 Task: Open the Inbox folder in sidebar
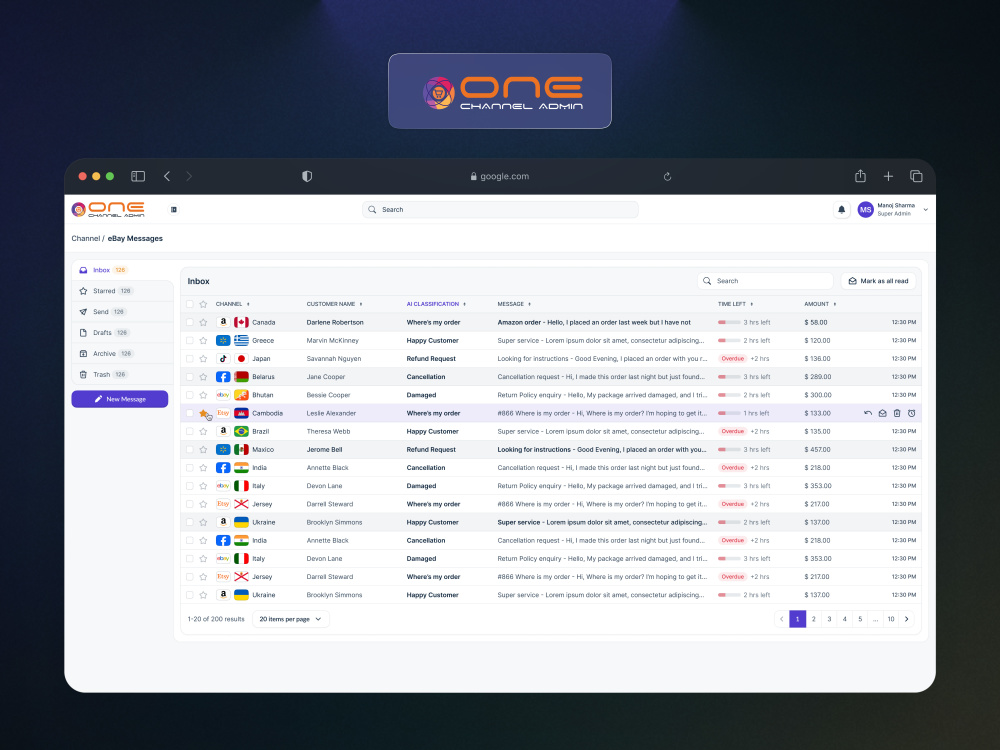click(122, 270)
